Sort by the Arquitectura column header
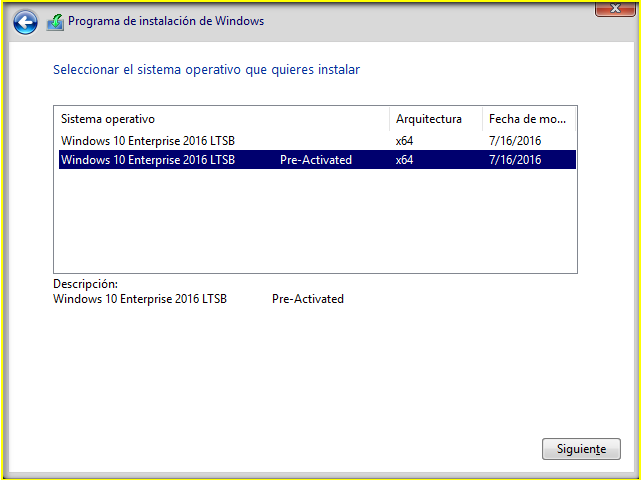641x480 pixels. pyautogui.click(x=436, y=119)
